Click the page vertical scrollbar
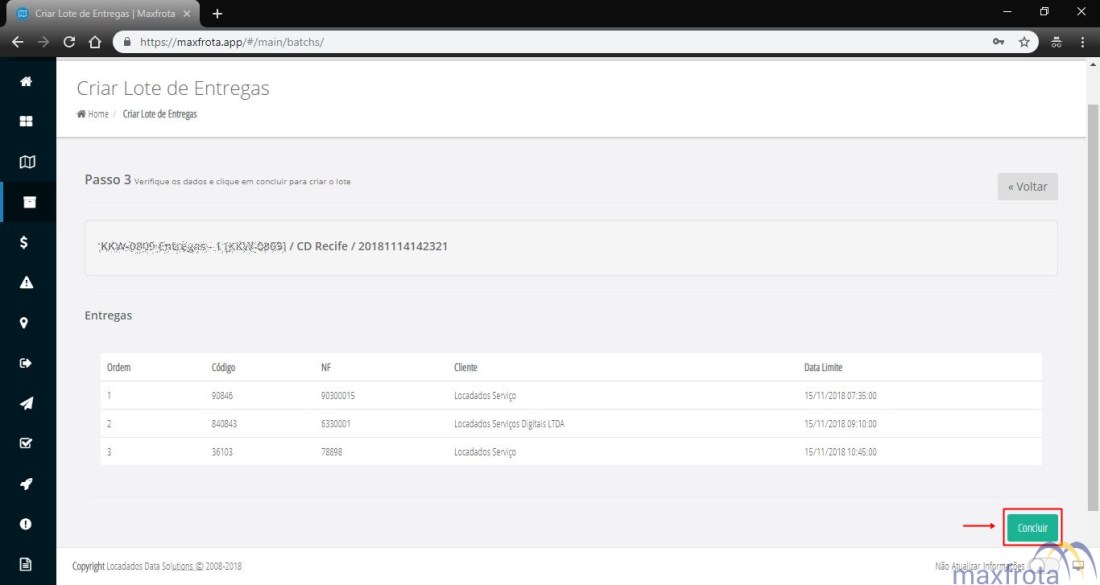The width and height of the screenshot is (1100, 585). click(1092, 300)
